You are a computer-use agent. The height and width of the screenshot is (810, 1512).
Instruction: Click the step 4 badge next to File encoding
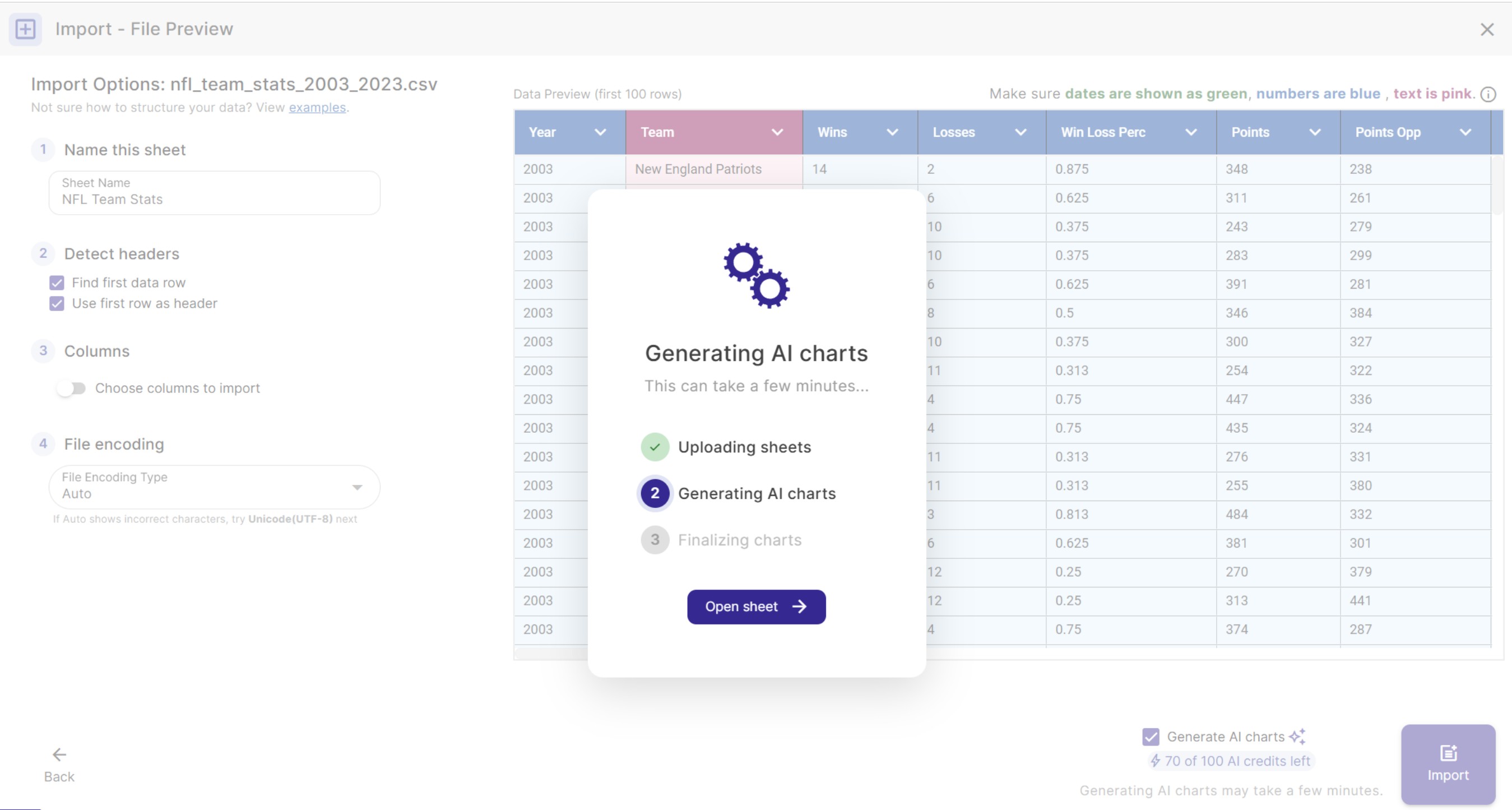[43, 443]
